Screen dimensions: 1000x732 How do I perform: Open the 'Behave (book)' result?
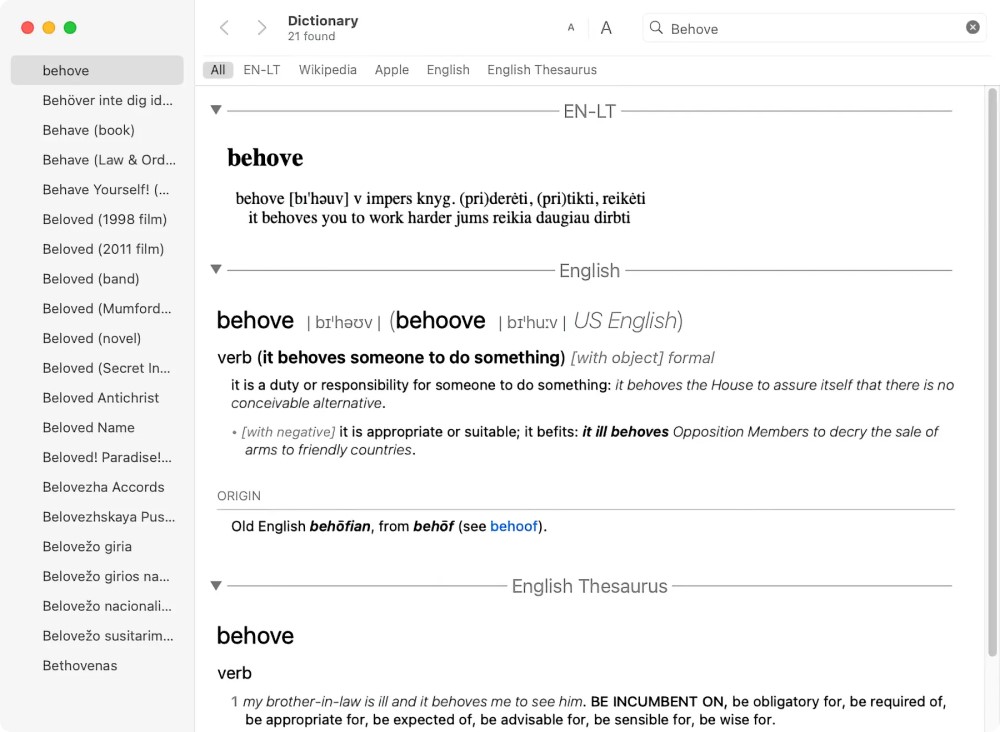coord(97,130)
